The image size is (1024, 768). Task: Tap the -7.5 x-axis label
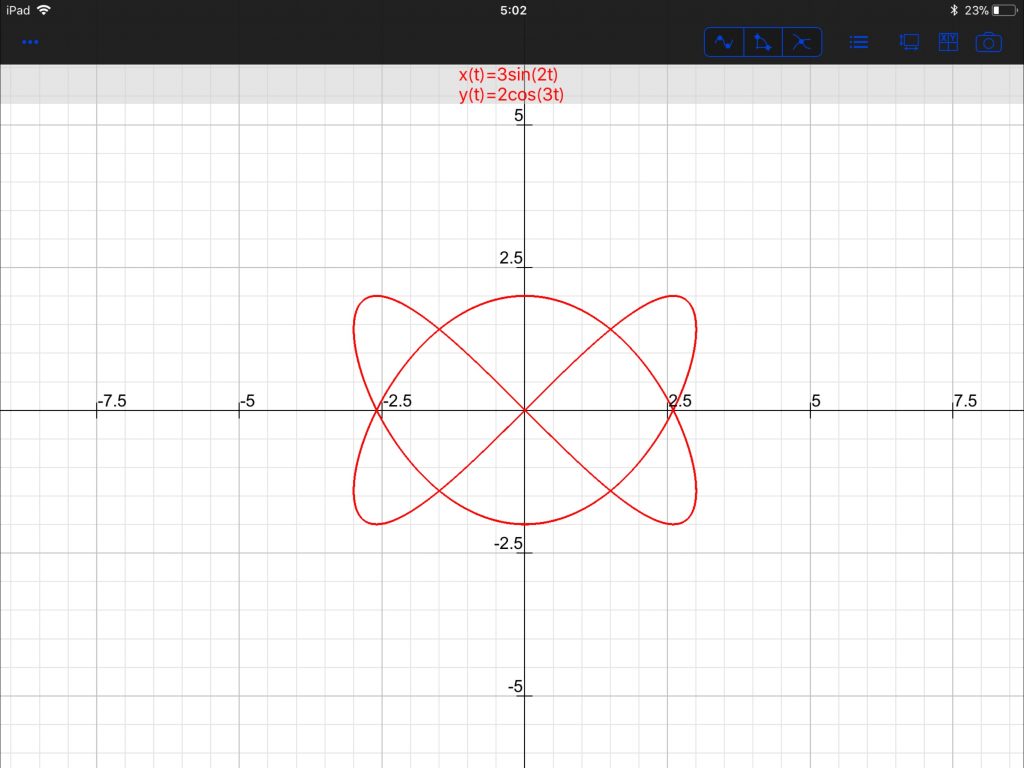click(112, 400)
